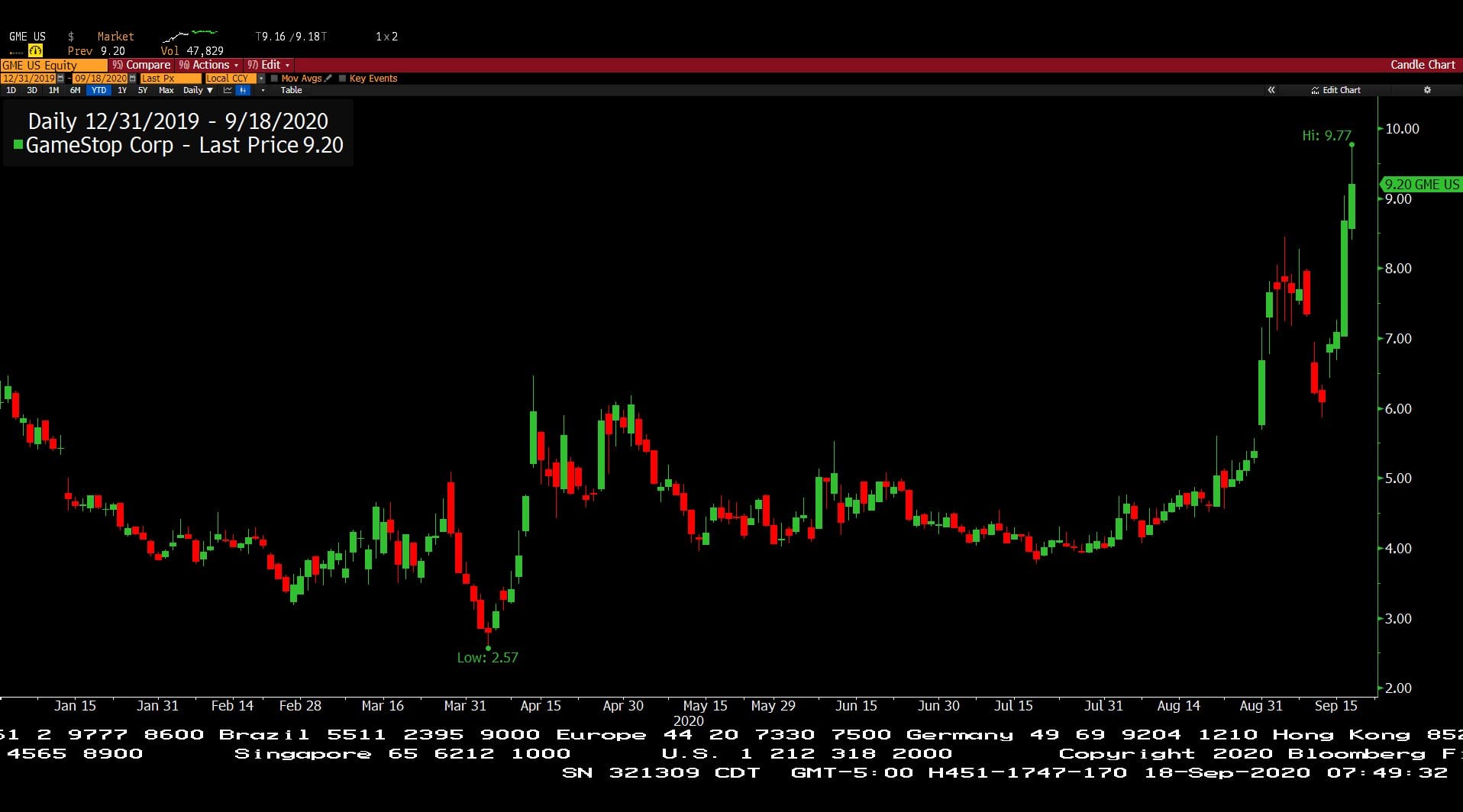Open the Daily periodicity dropdown
Image resolution: width=1463 pixels, height=812 pixels.
pyautogui.click(x=198, y=90)
